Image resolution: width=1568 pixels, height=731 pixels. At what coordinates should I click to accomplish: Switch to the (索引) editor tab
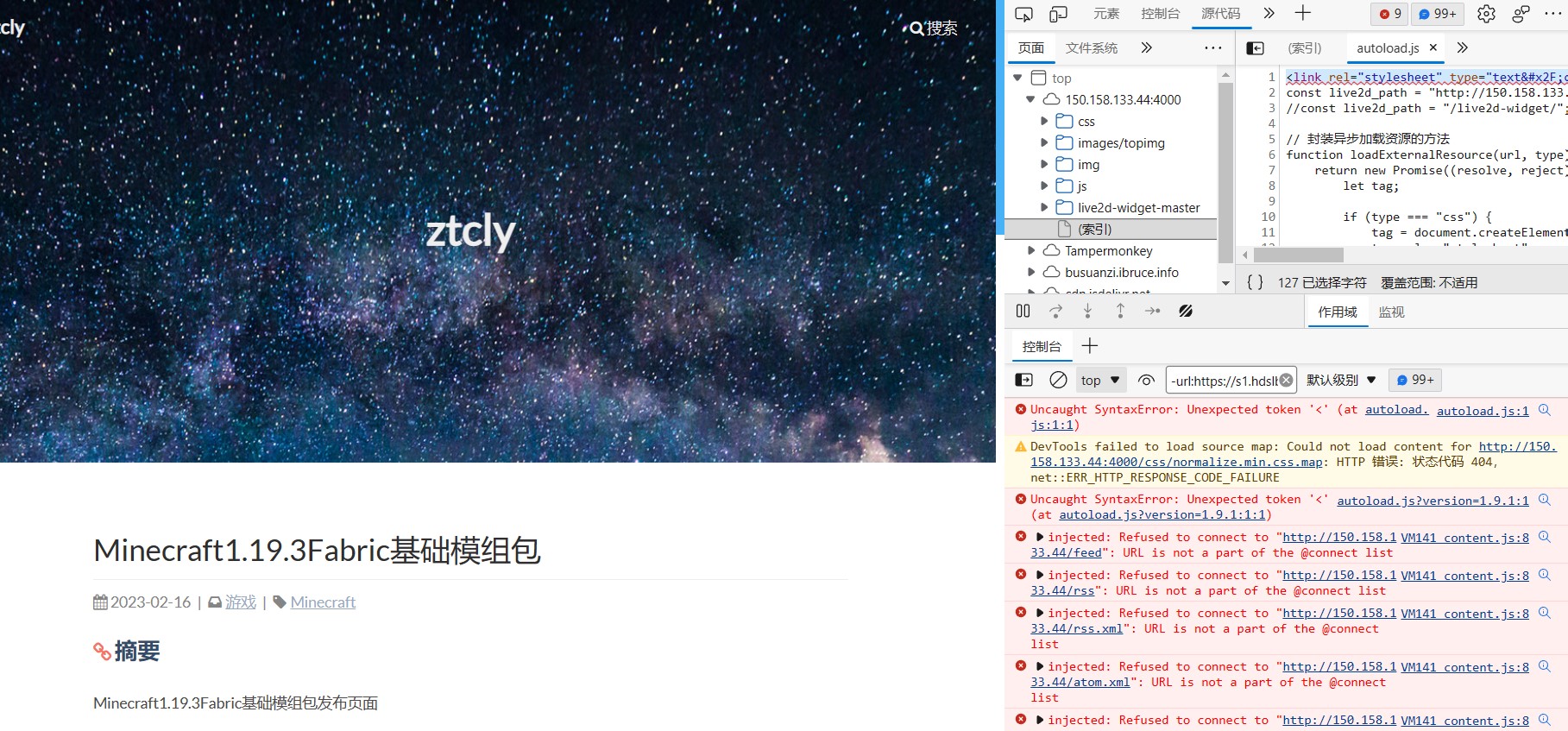click(1304, 48)
